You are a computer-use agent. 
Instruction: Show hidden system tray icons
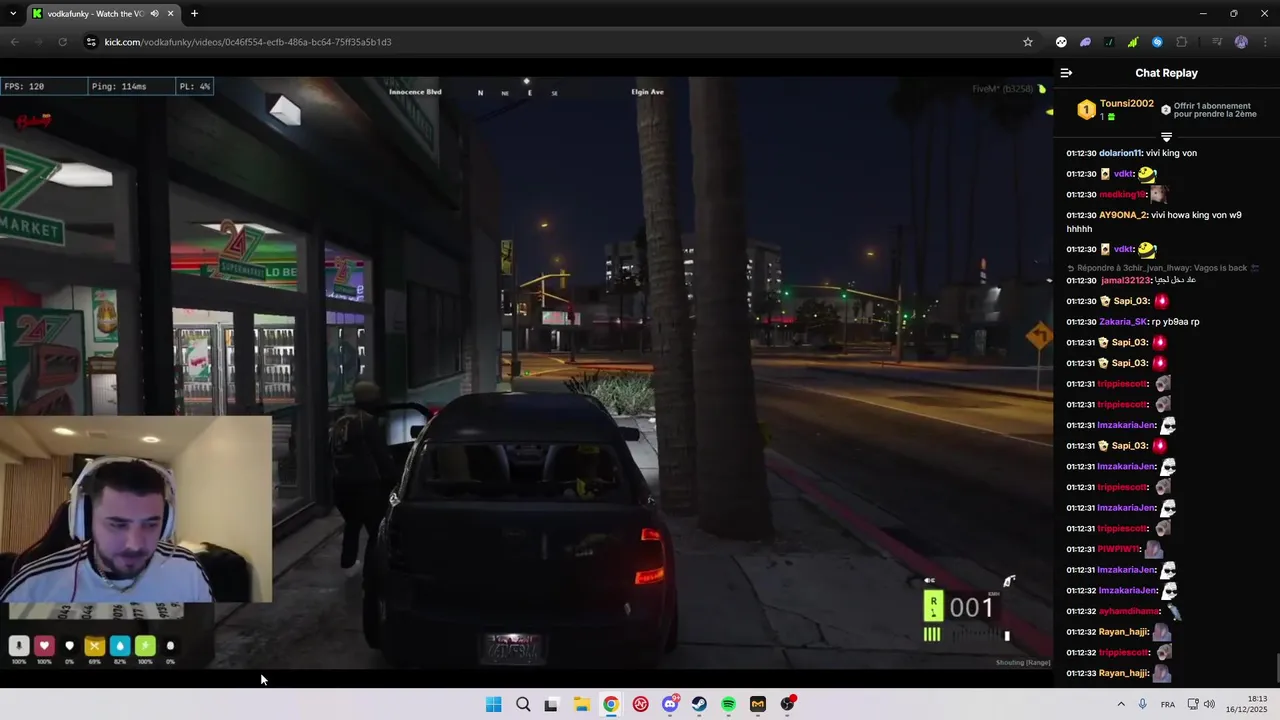tap(1120, 704)
